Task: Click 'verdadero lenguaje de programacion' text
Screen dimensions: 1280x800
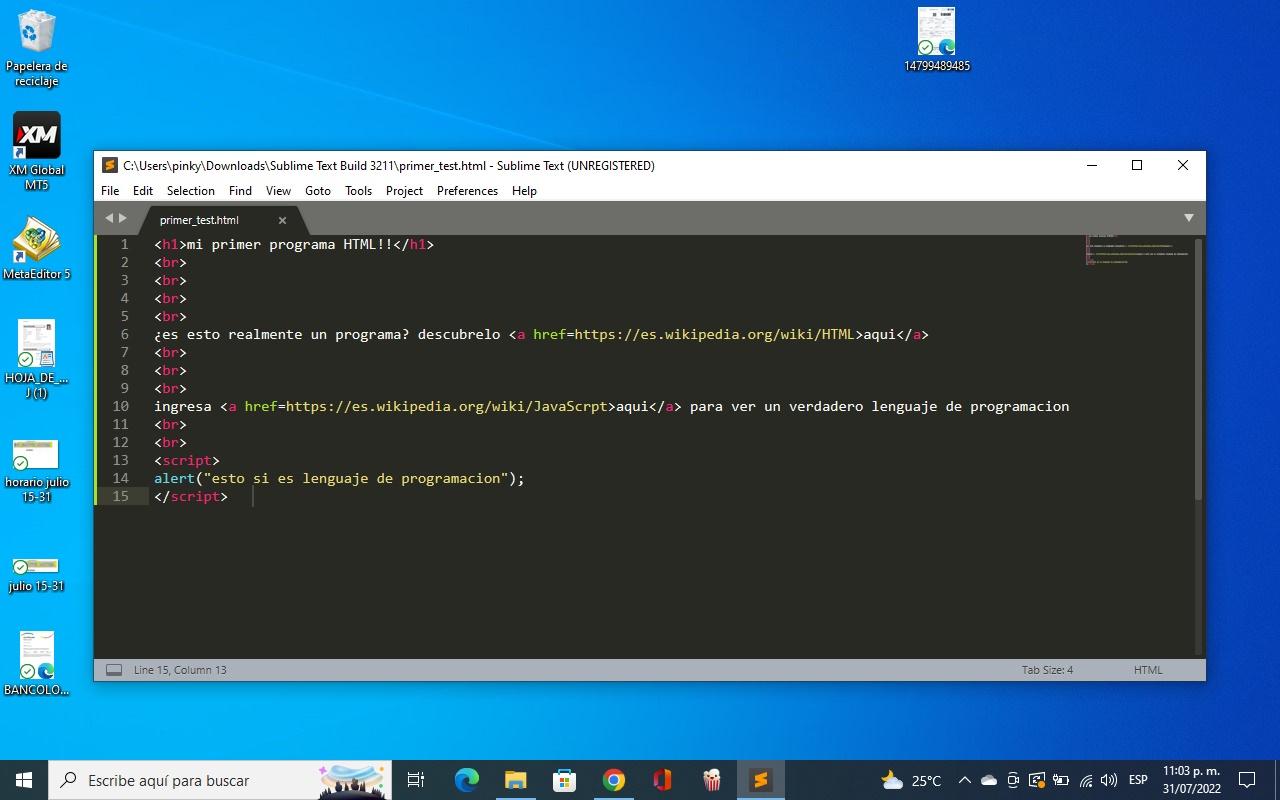Action: pos(929,406)
